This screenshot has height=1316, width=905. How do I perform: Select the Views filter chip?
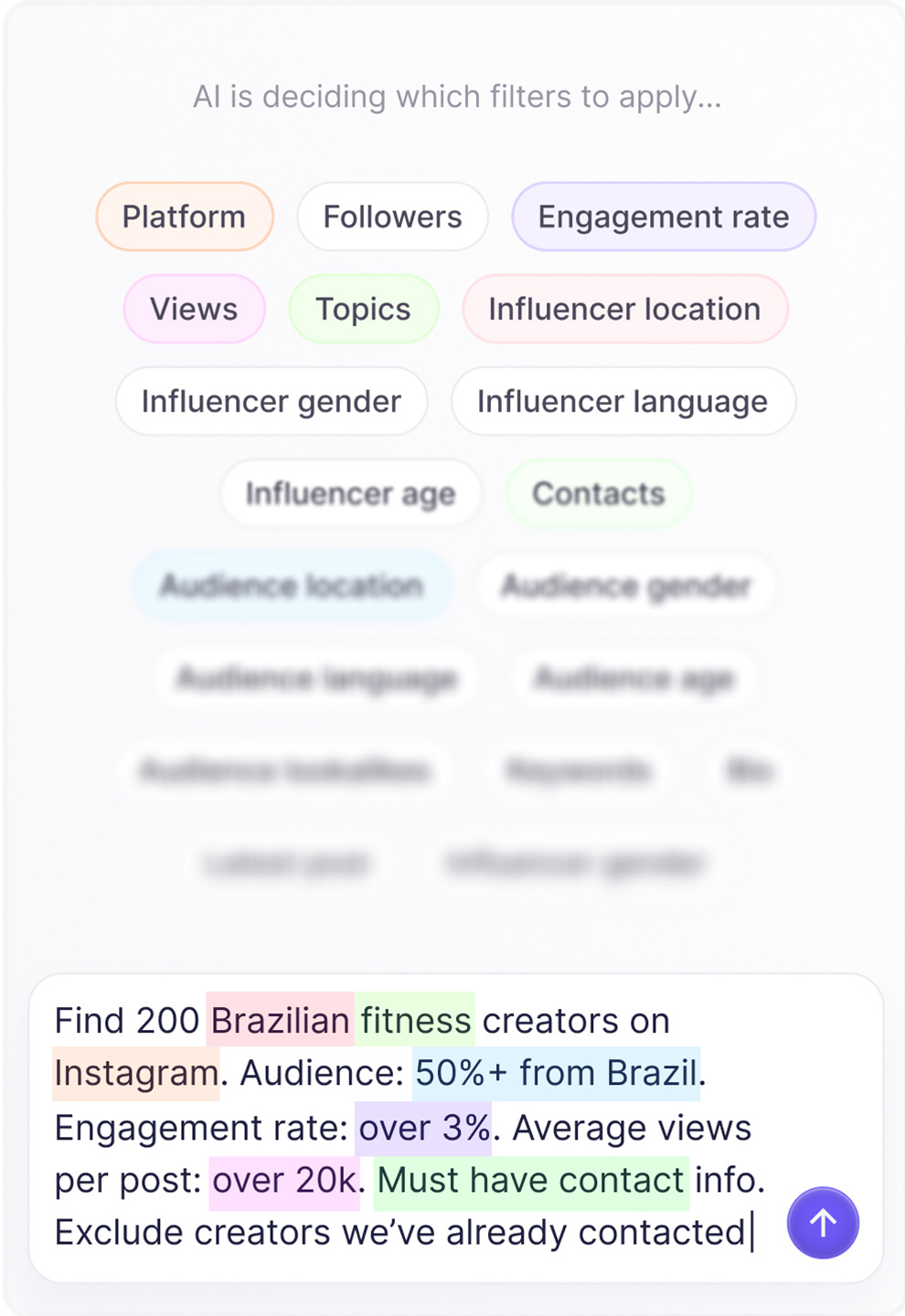[x=194, y=309]
